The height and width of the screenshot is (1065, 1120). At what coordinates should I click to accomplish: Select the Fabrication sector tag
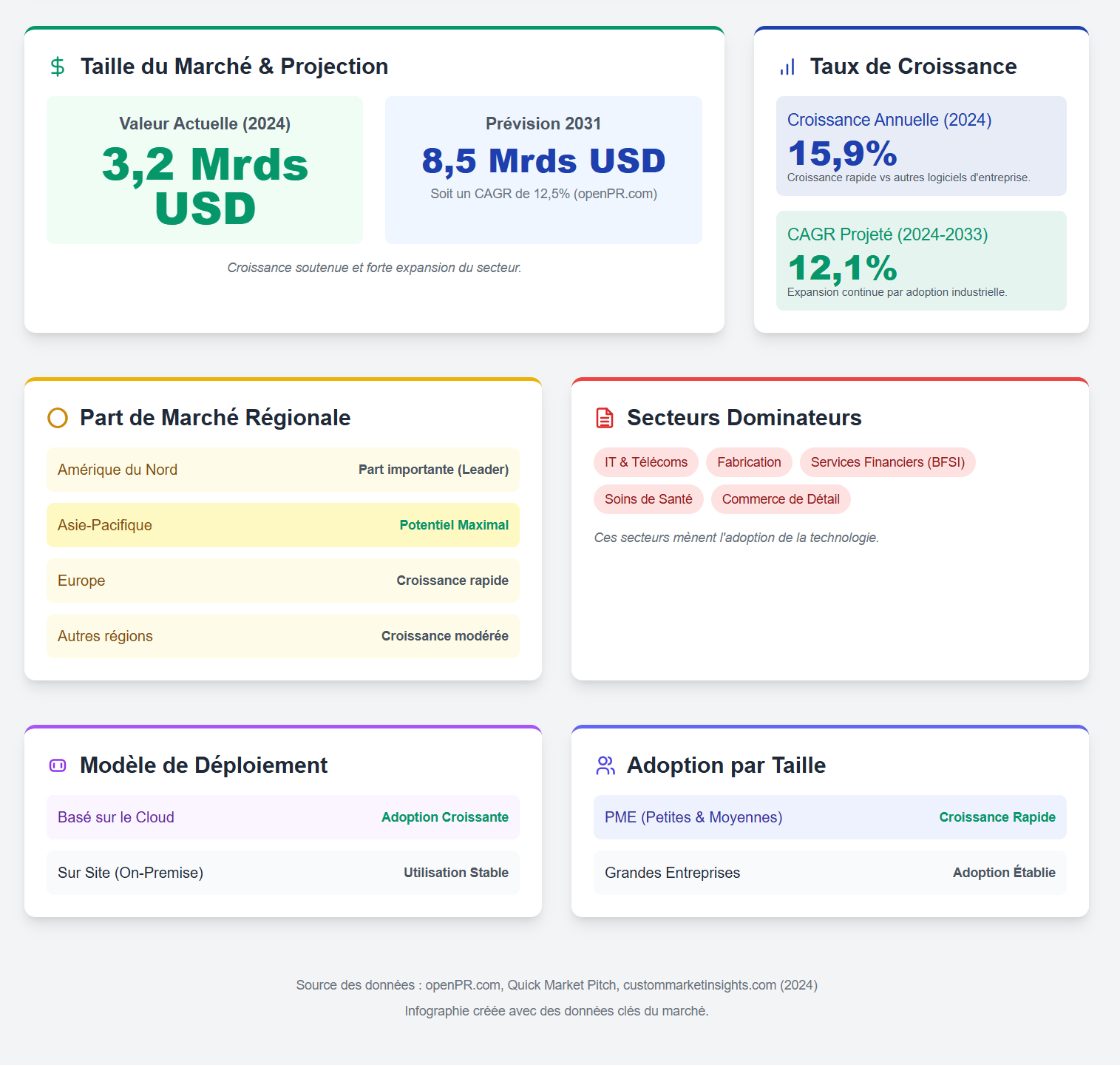point(749,462)
